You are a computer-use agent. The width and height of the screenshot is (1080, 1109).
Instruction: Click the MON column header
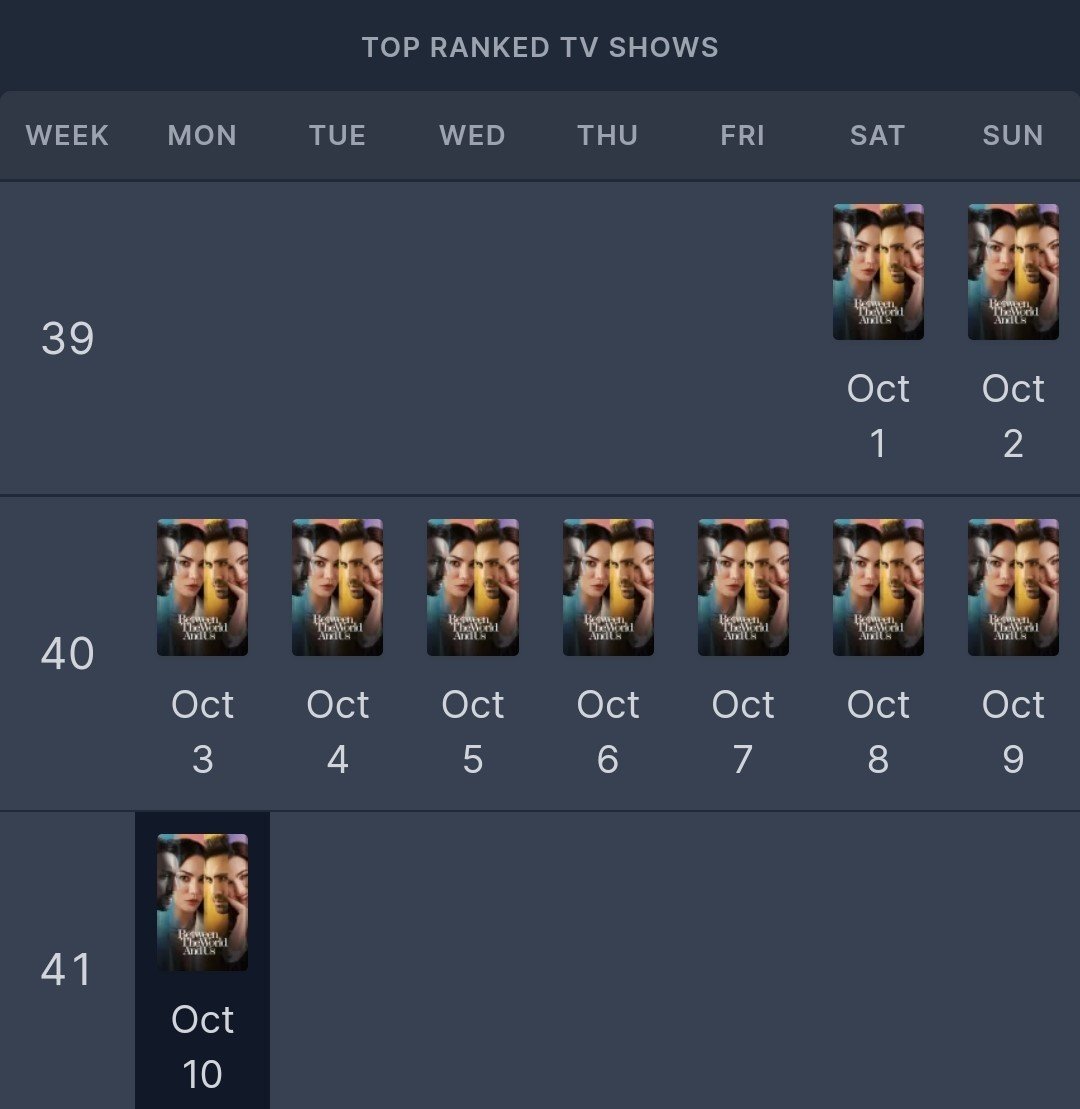202,136
